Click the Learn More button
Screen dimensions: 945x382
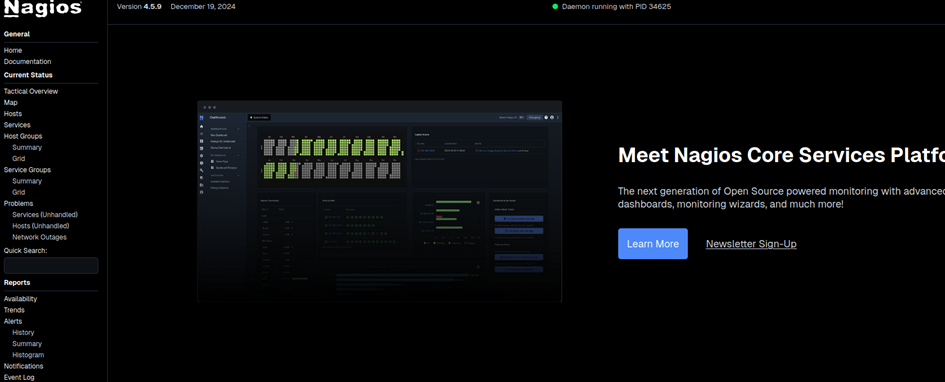(x=653, y=244)
